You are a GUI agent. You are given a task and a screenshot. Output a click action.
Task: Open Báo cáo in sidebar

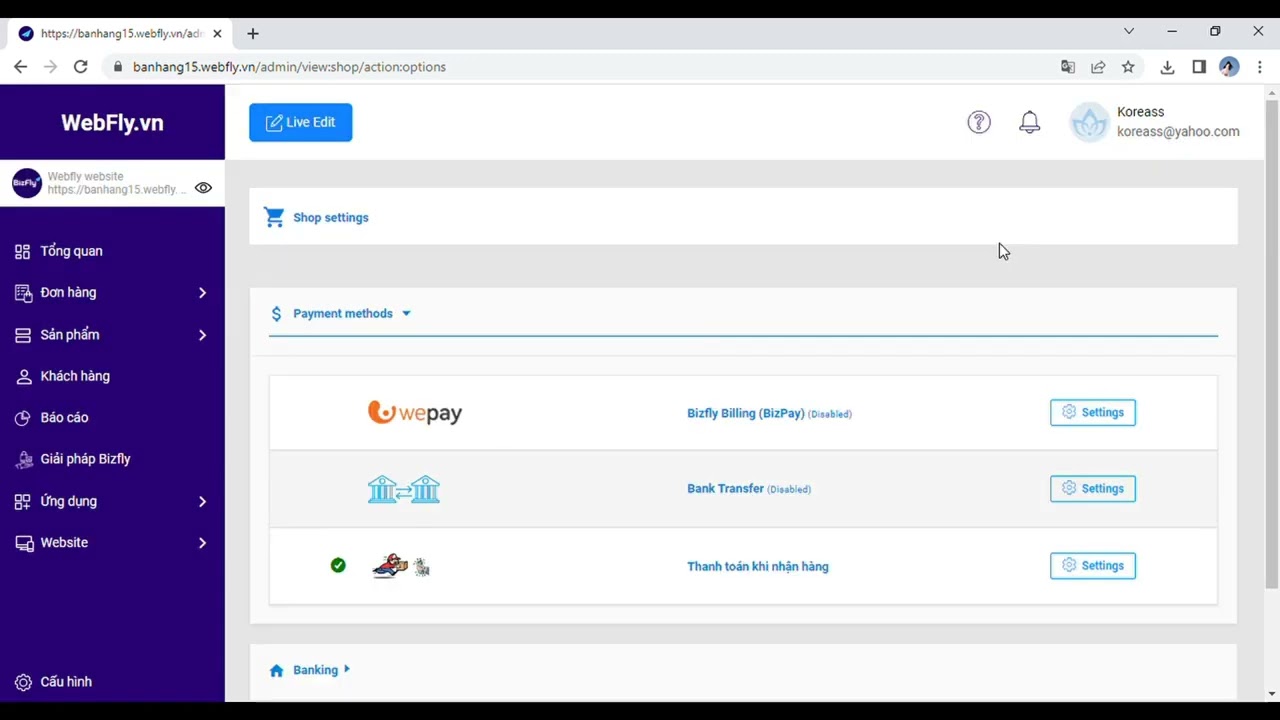tap(64, 417)
